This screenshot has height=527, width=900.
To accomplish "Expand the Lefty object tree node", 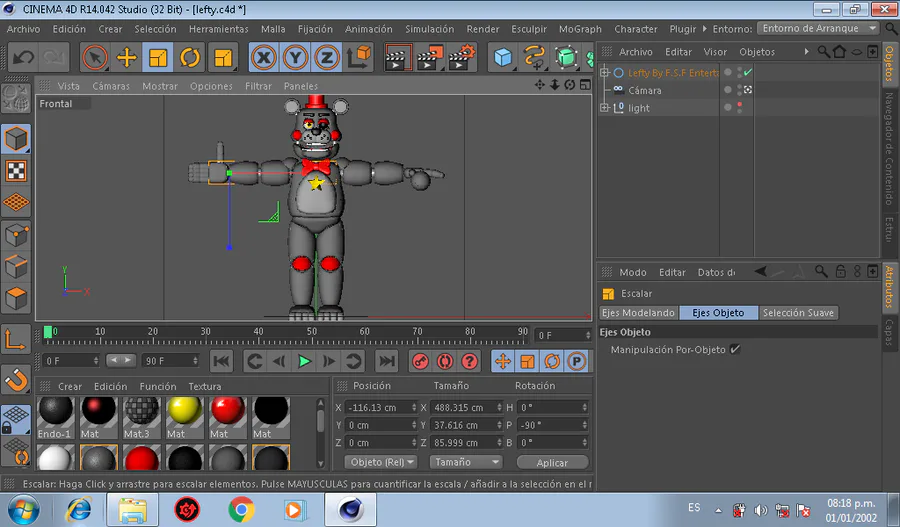I will pyautogui.click(x=604, y=73).
